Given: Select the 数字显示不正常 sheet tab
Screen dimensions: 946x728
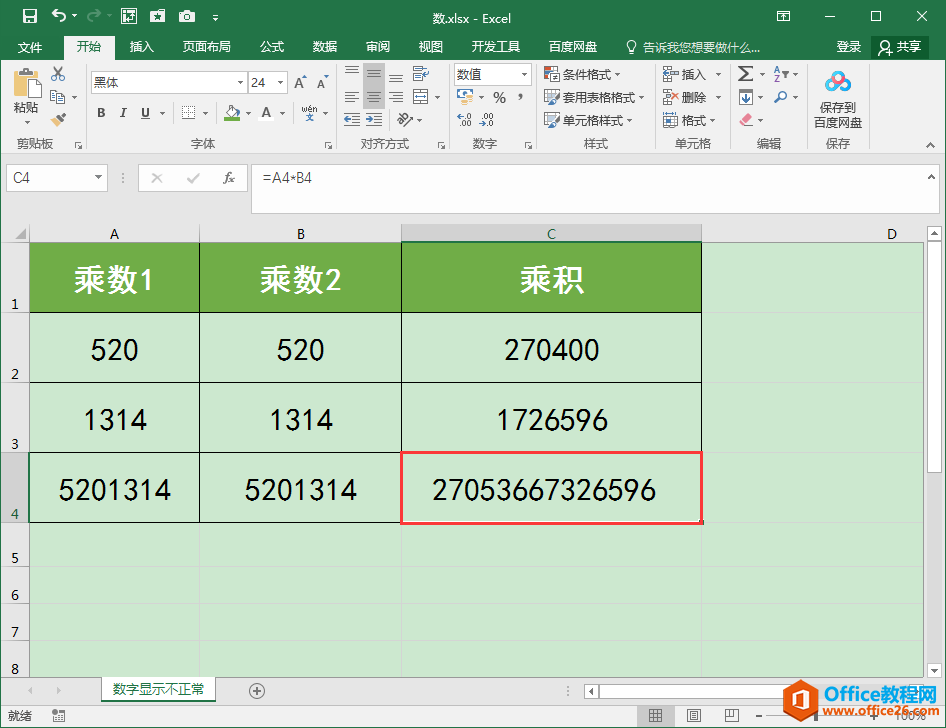Looking at the screenshot, I should pyautogui.click(x=158, y=689).
